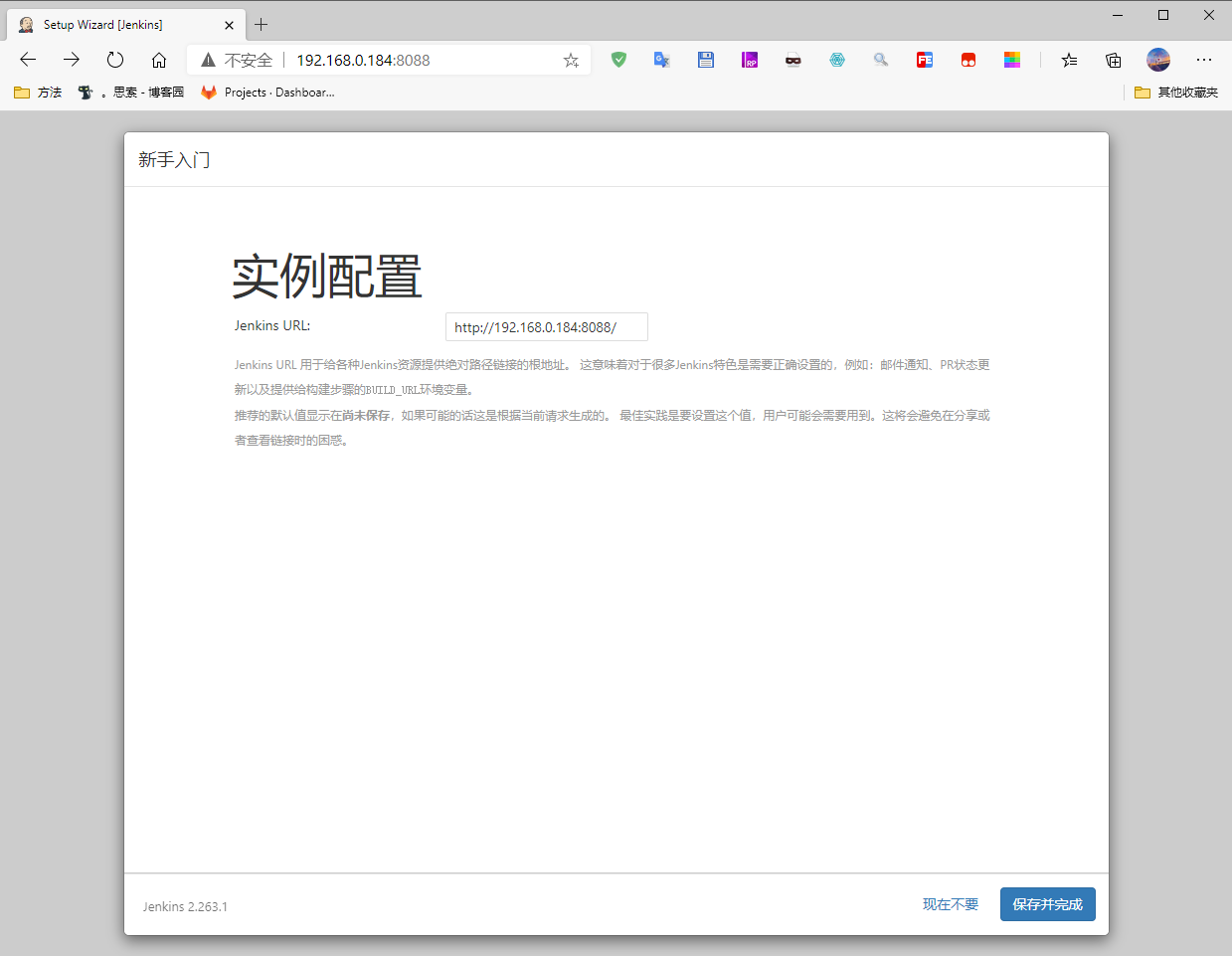Screen dimensions: 1232x956
Task: Click the browser Back arrow
Action: point(28,60)
